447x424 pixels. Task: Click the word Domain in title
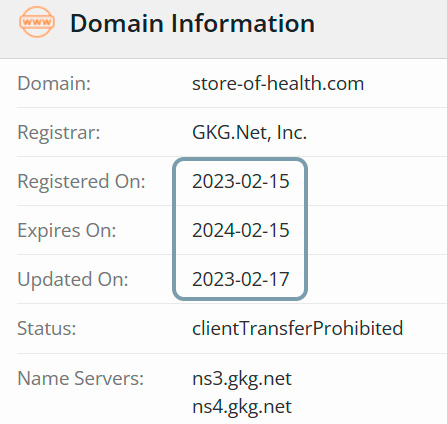click(117, 23)
